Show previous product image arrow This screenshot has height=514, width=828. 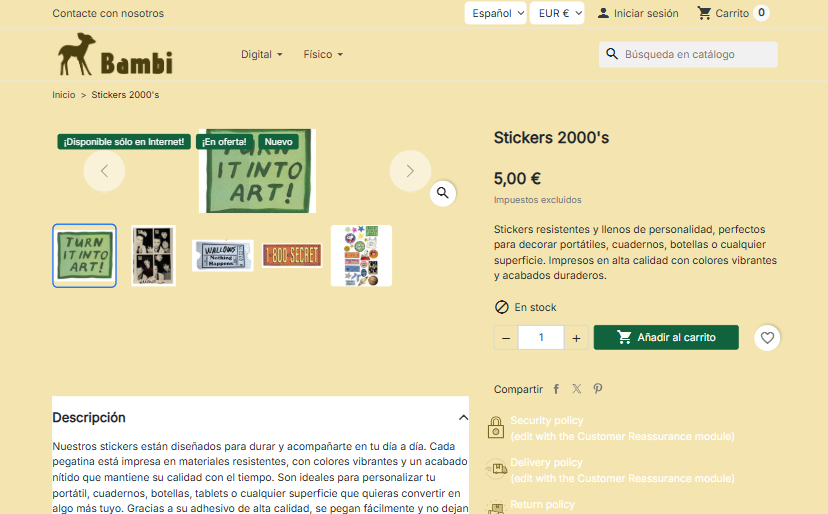(x=104, y=171)
